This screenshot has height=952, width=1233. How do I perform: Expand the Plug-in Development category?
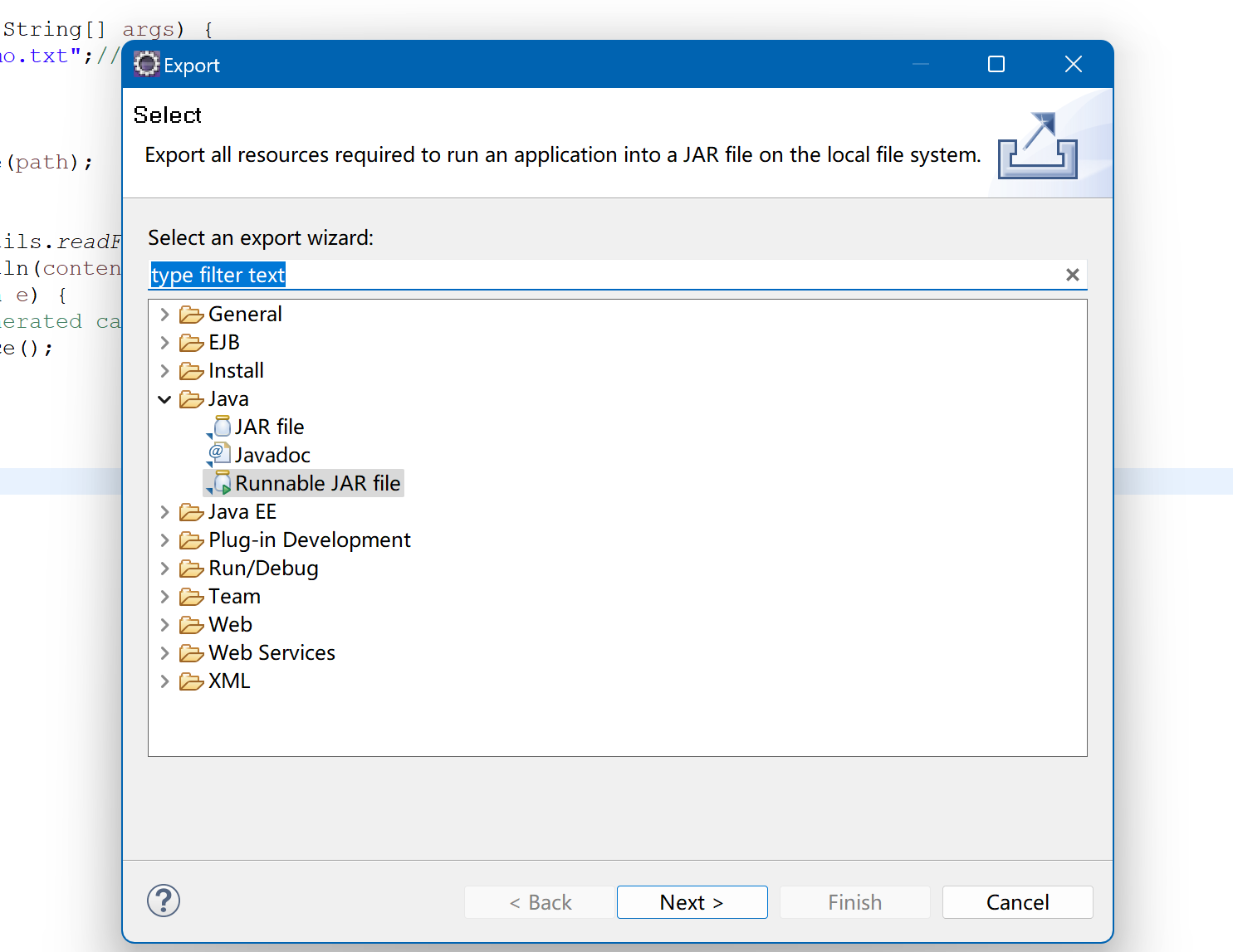pyautogui.click(x=164, y=540)
